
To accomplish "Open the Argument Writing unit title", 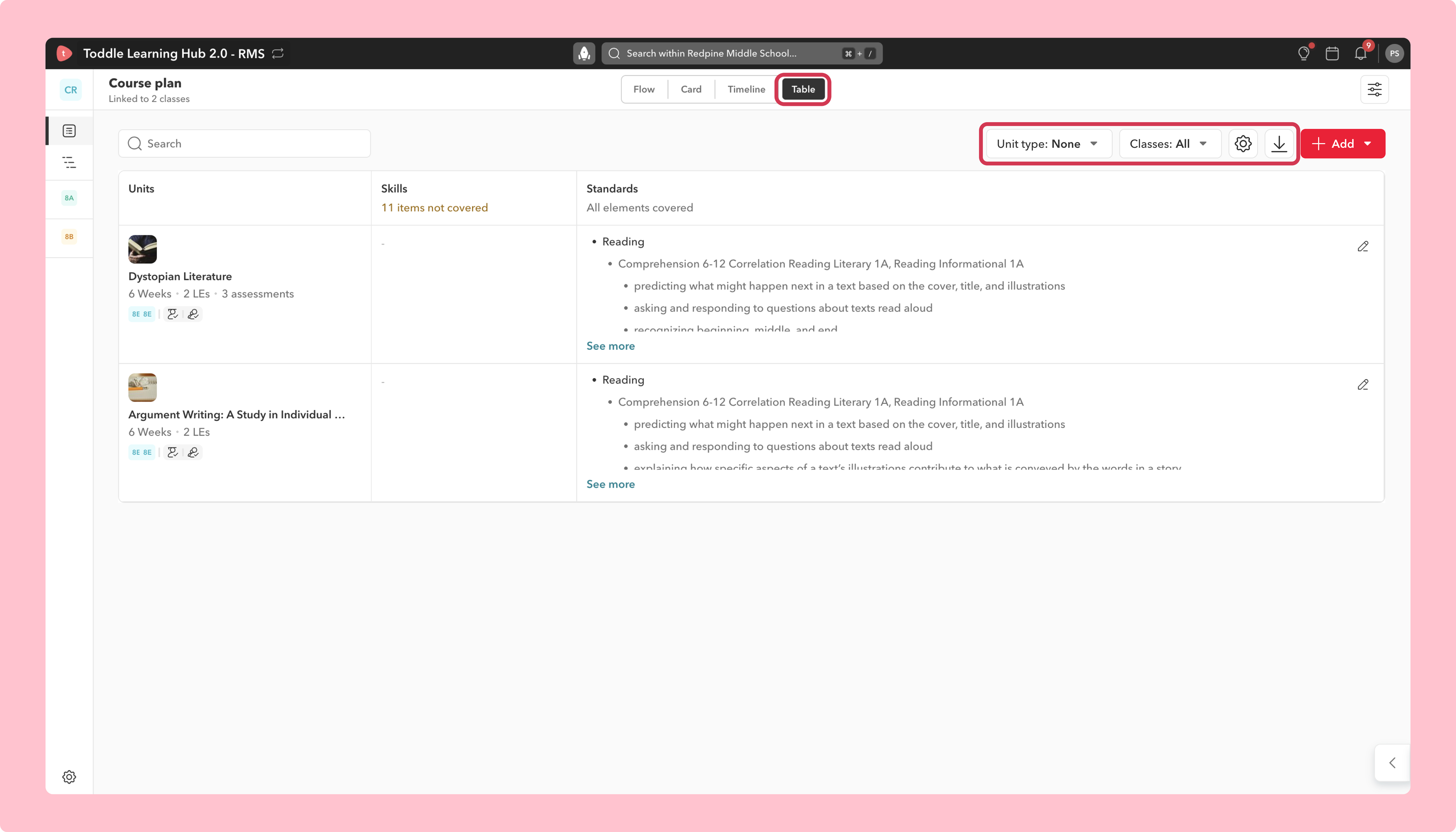I will [237, 414].
